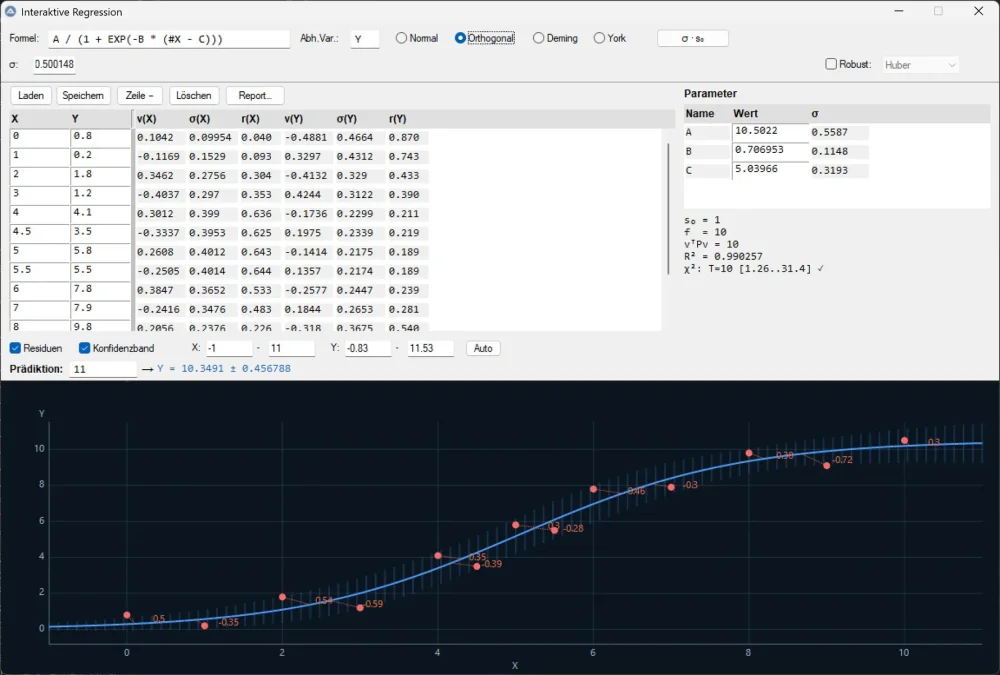
Task: Click the σ(Y) column header
Action: pyautogui.click(x=346, y=119)
